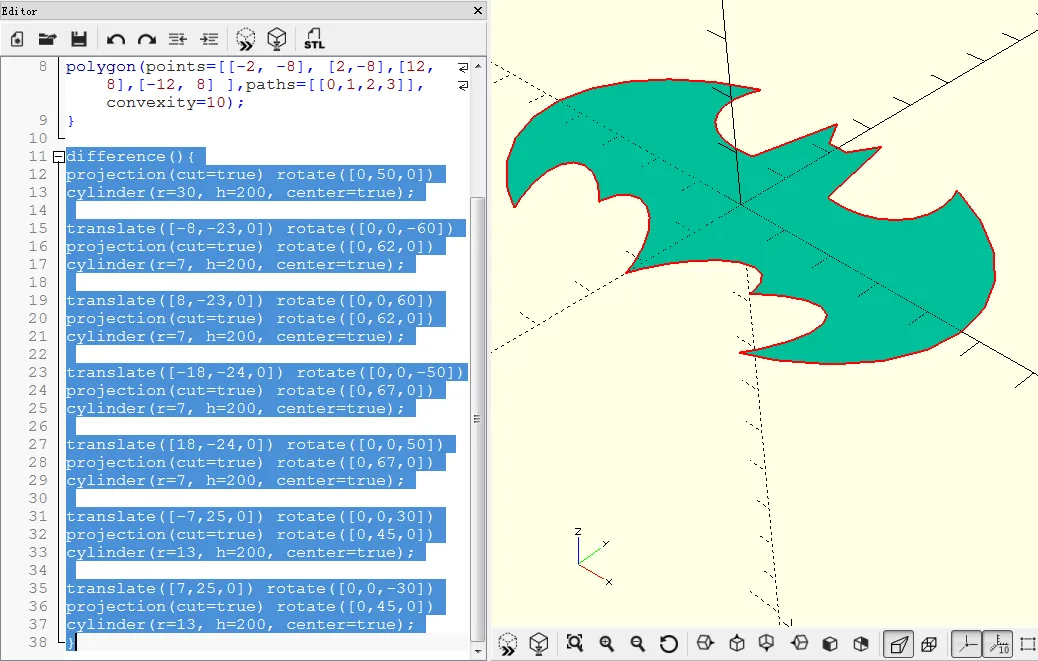1038x661 pixels.
Task: Run Render from the viewer toolbar
Action: [539, 644]
